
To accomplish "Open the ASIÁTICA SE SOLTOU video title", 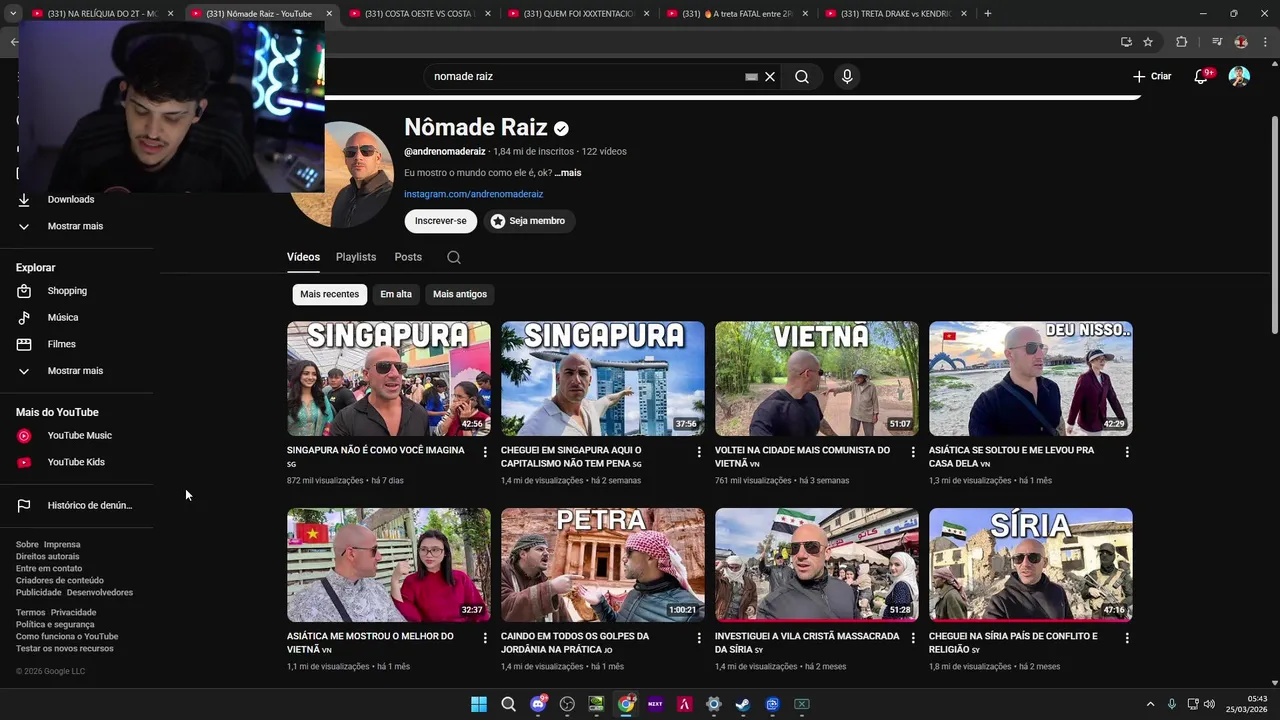I will coord(1011,457).
